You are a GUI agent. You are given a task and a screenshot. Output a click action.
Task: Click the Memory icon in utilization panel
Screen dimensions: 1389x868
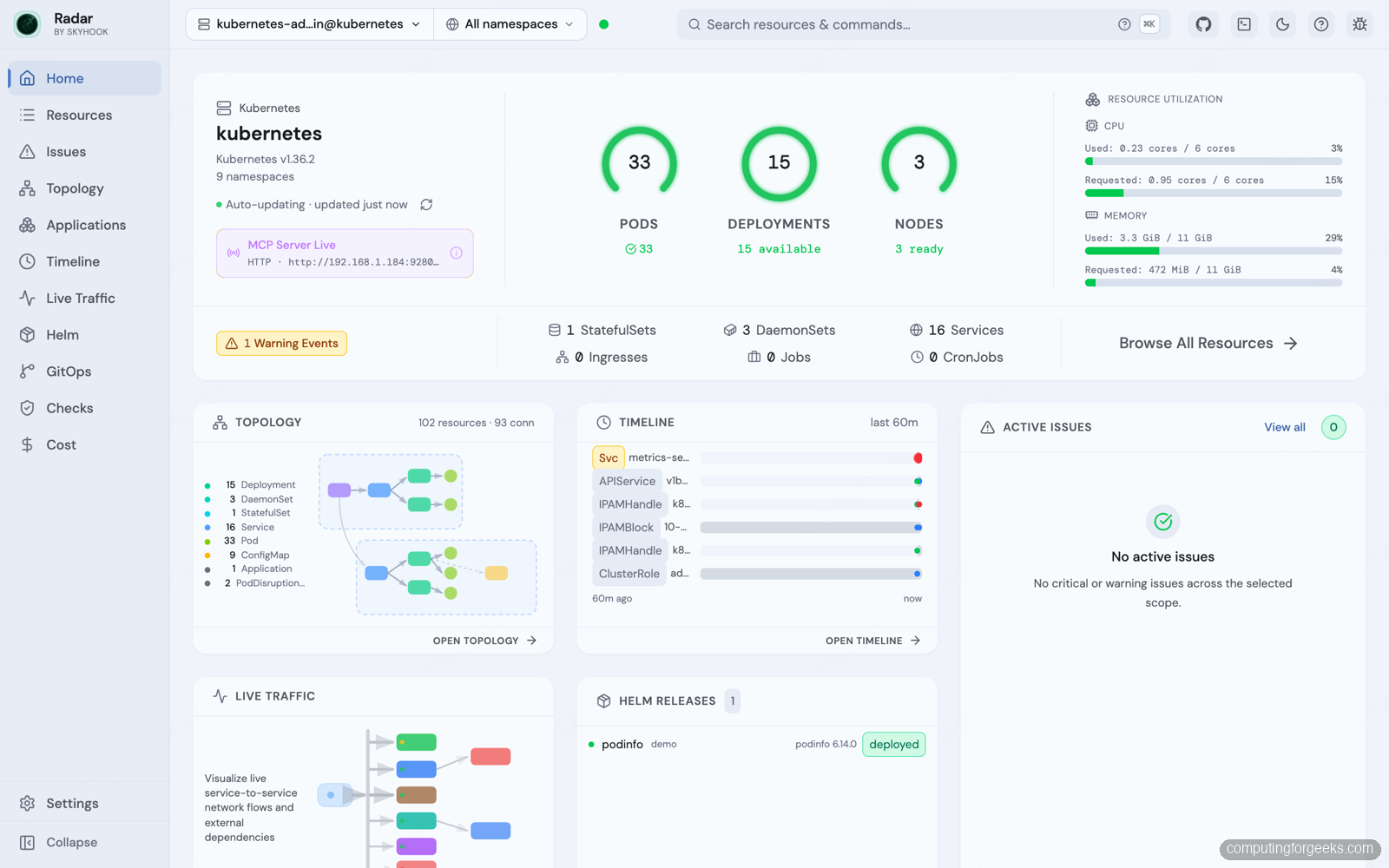pos(1091,215)
